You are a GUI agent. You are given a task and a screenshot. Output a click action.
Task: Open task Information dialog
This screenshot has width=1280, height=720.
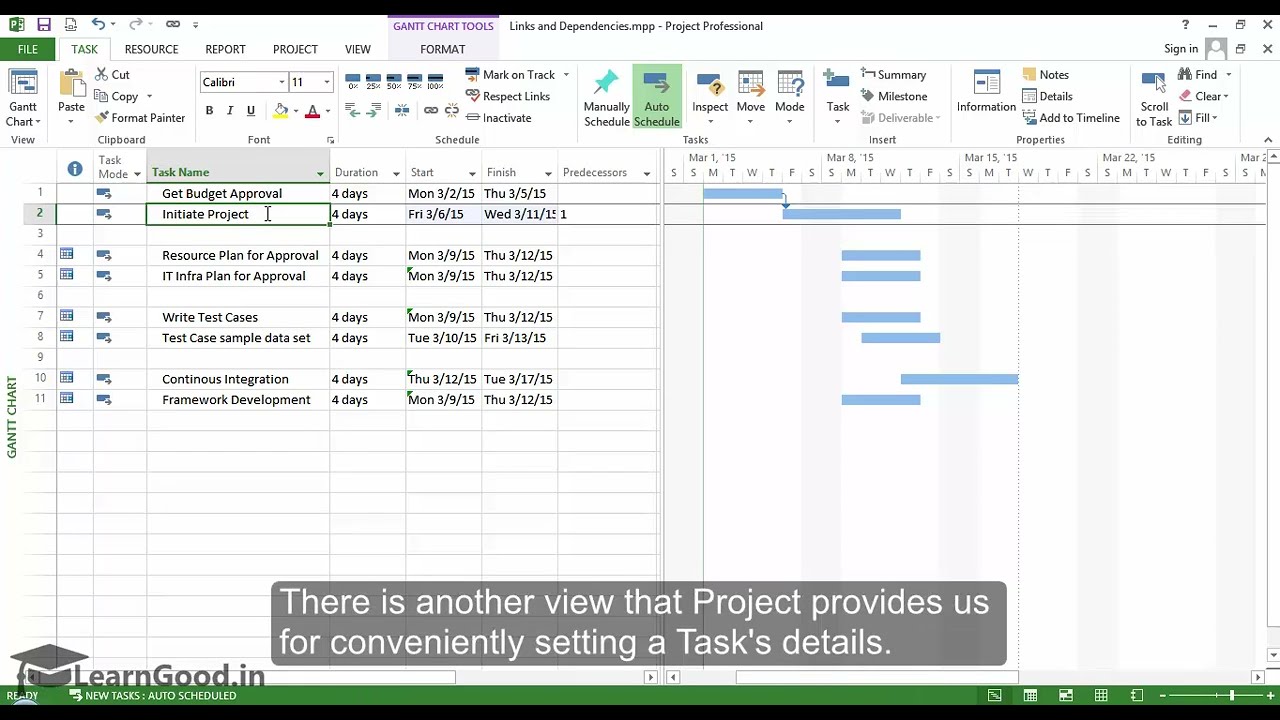pyautogui.click(x=986, y=93)
